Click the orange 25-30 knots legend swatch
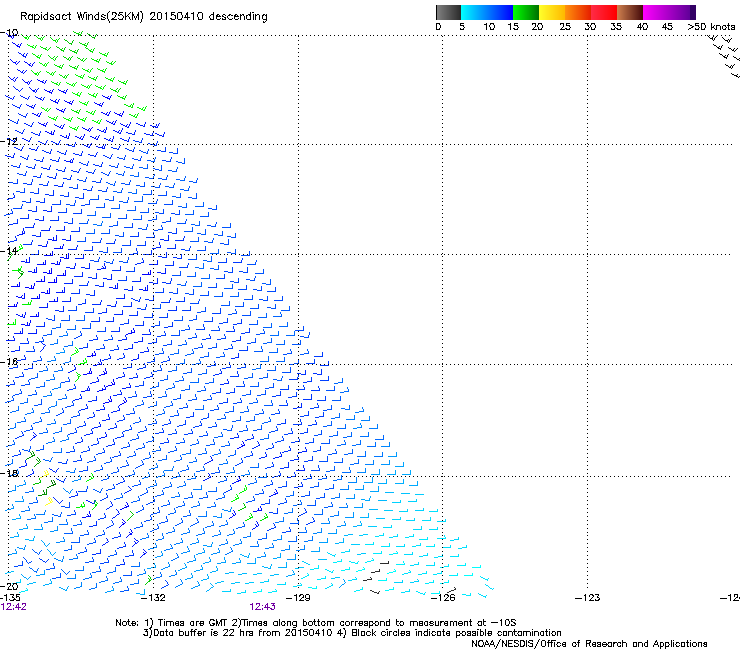This screenshot has height=650, width=740. pyautogui.click(x=578, y=12)
